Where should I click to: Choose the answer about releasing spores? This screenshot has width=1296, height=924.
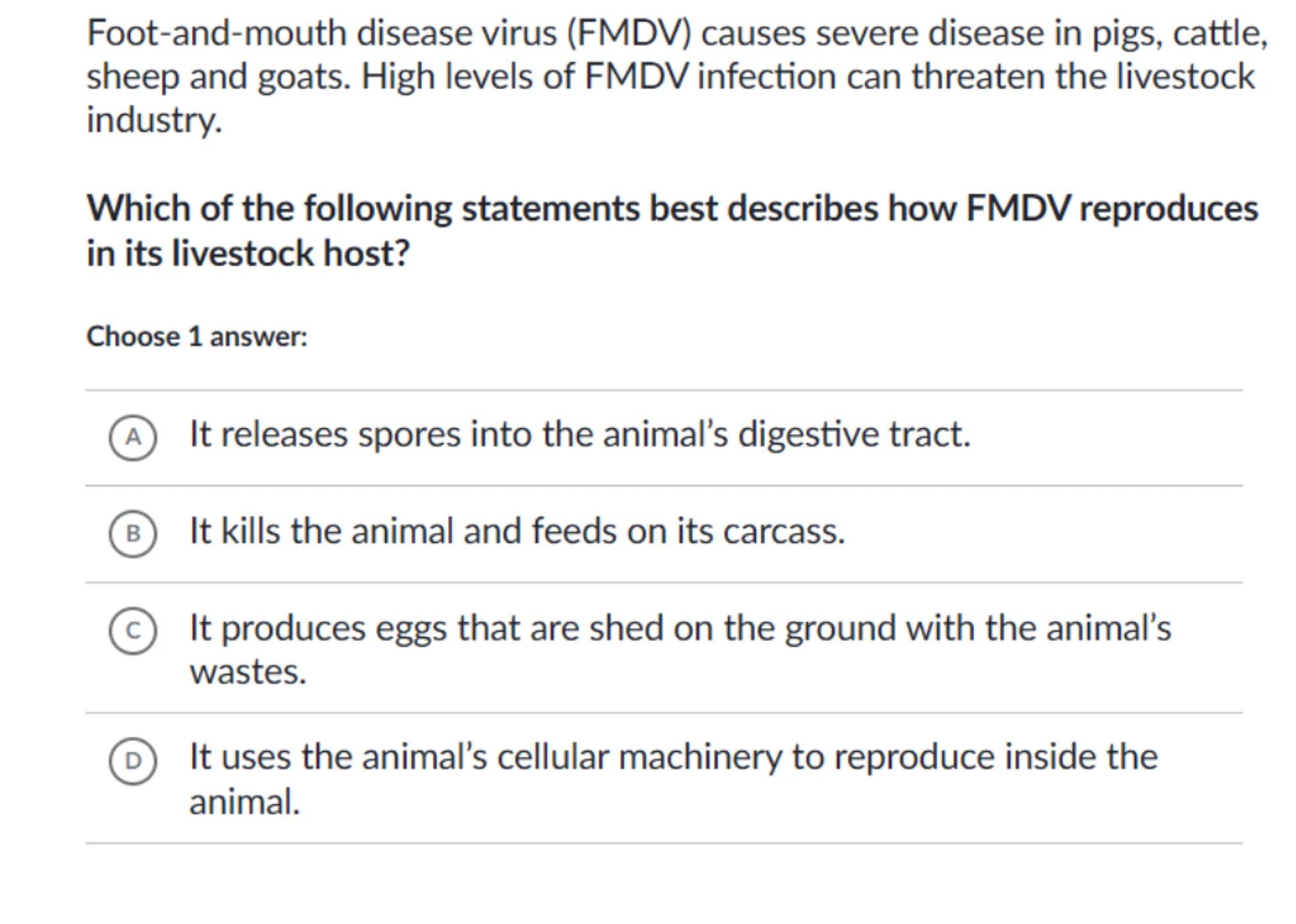coord(579,435)
